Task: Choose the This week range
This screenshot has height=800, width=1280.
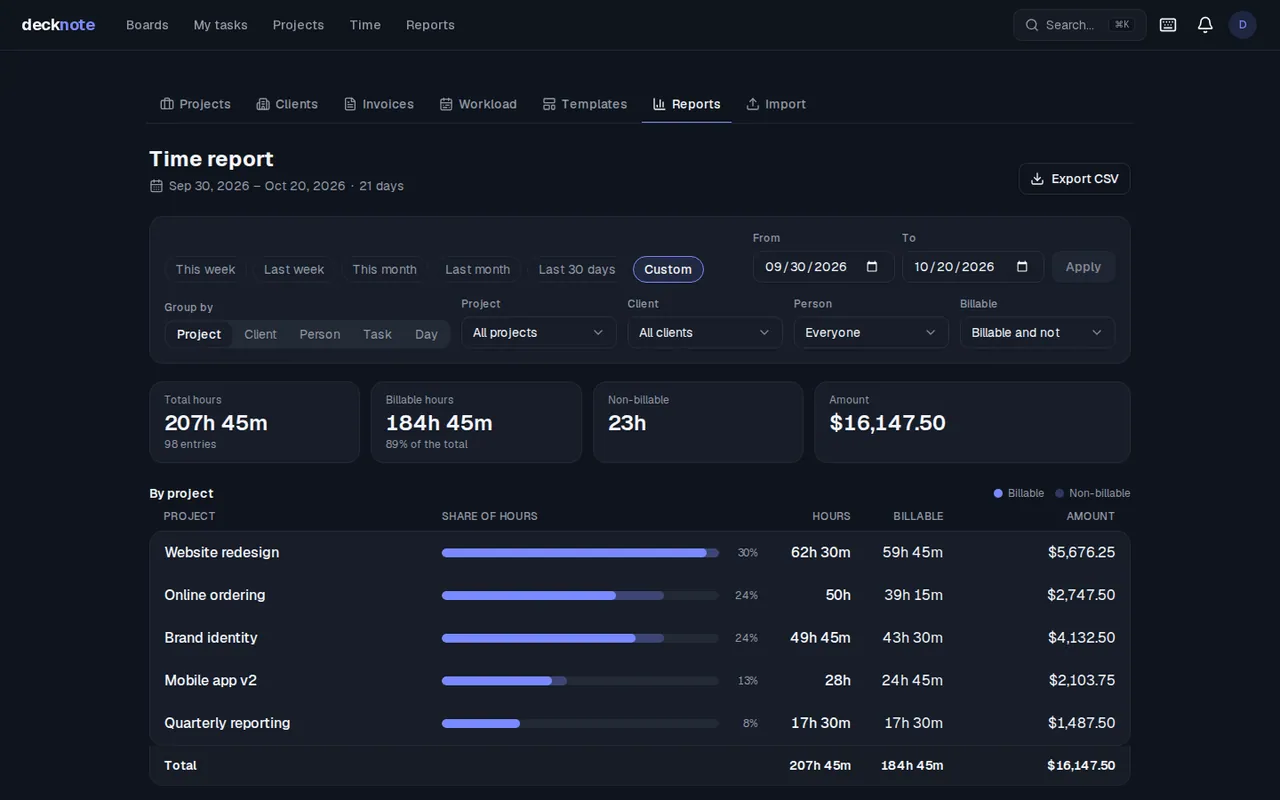Action: point(205,269)
